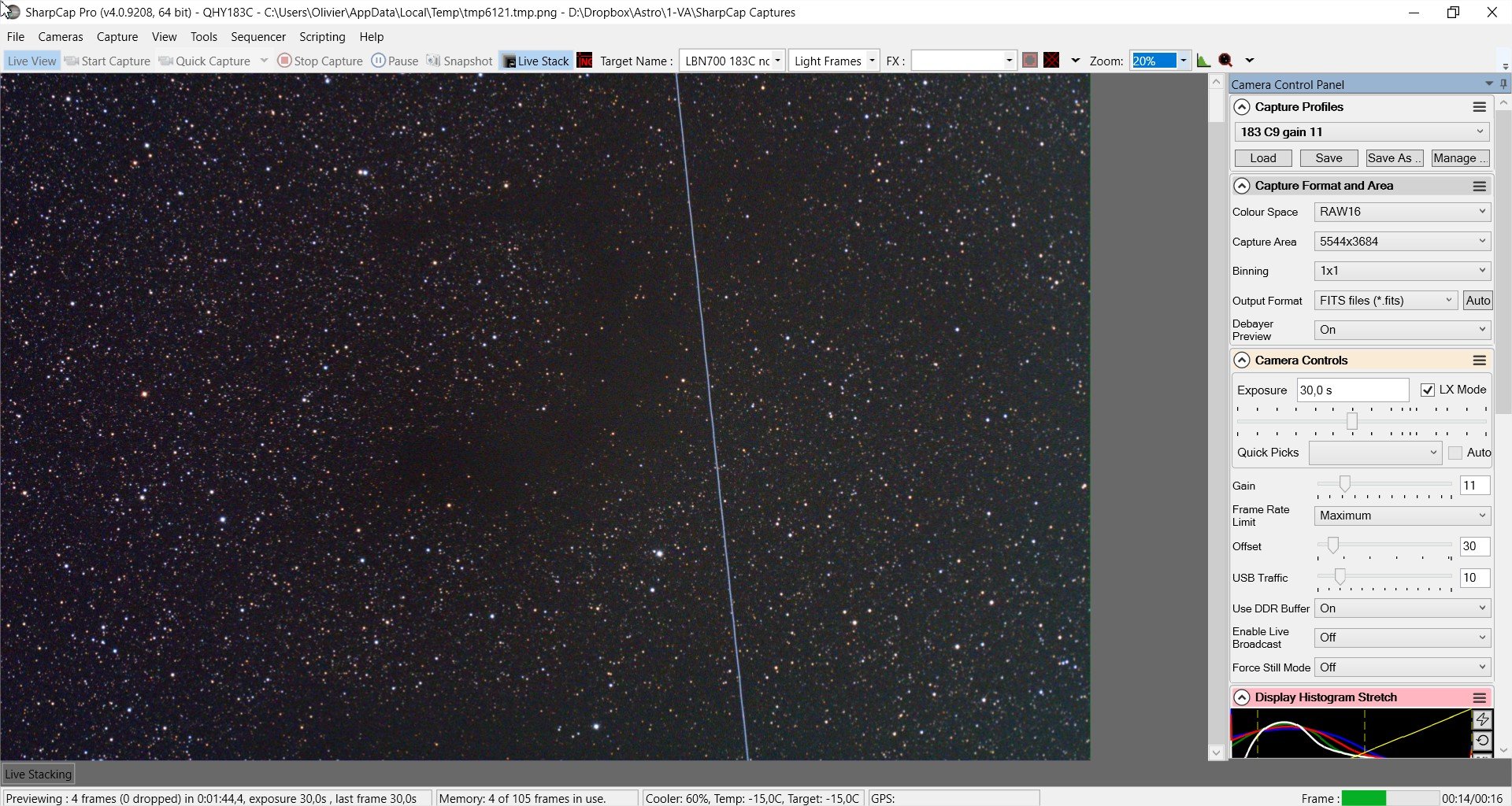The height and width of the screenshot is (806, 1512).
Task: Reset the histogram stretch with the circular arrow
Action: tap(1482, 741)
